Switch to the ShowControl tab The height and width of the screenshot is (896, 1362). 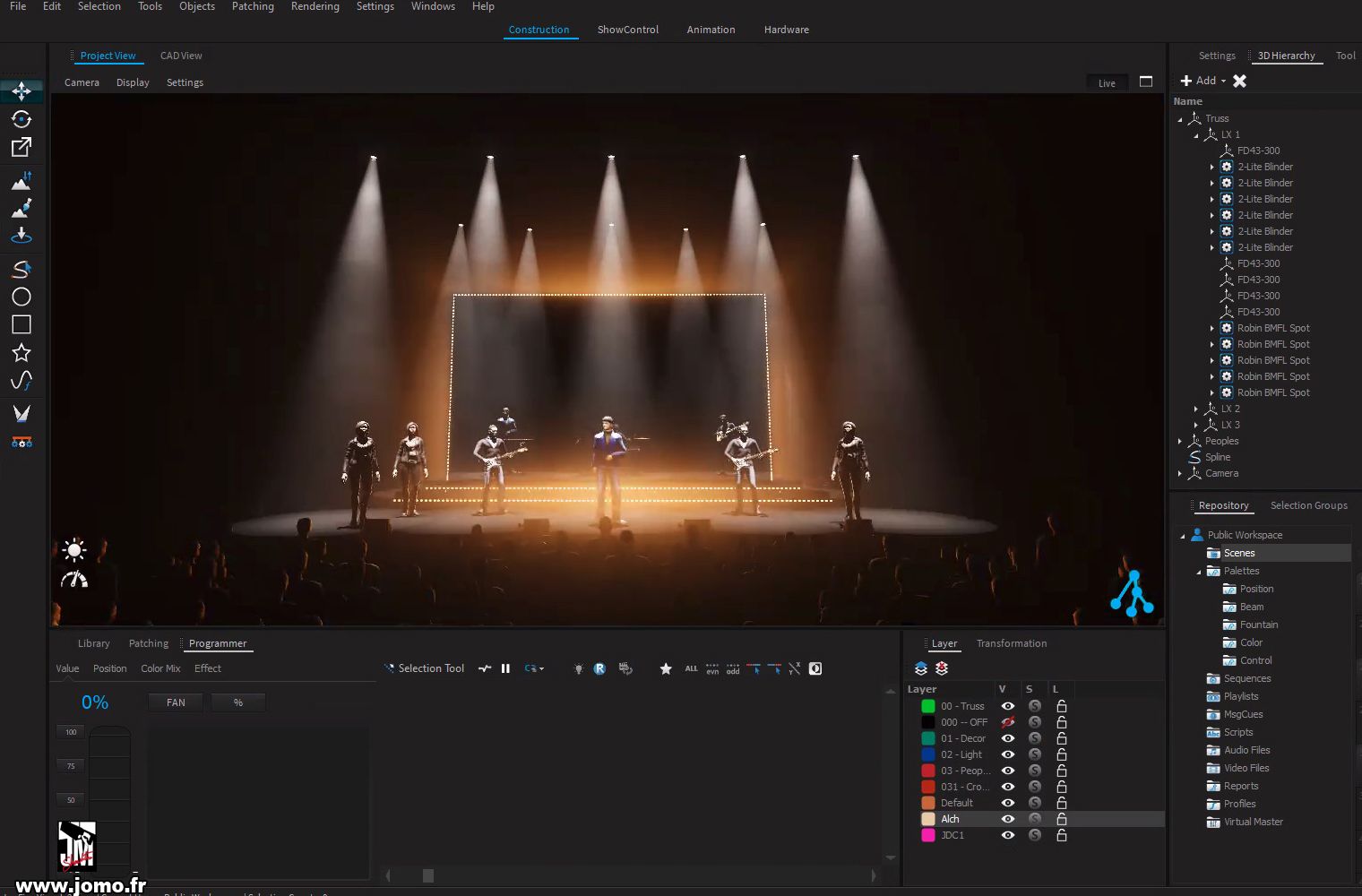[x=627, y=30]
